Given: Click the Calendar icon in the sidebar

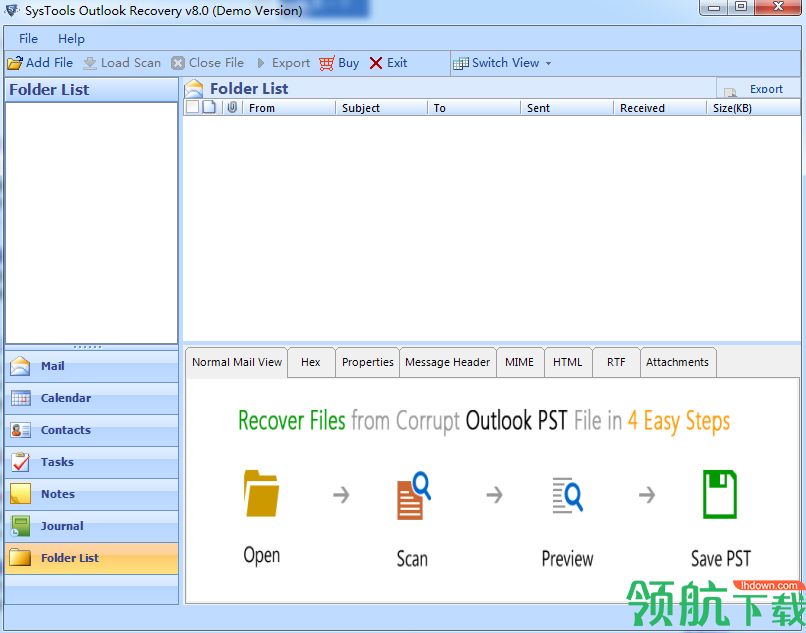Looking at the screenshot, I should [x=21, y=398].
